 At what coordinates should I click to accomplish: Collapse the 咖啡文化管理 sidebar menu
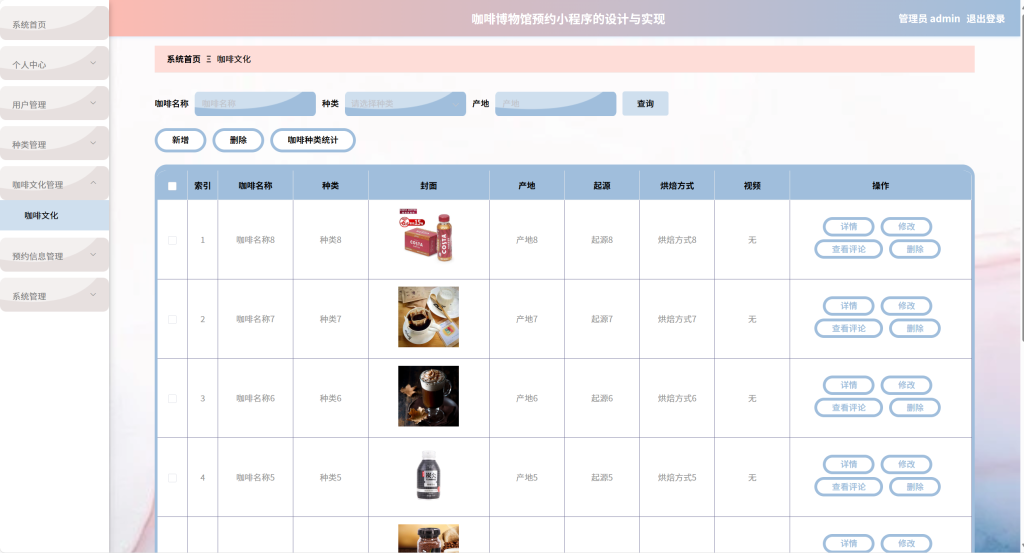(54, 183)
